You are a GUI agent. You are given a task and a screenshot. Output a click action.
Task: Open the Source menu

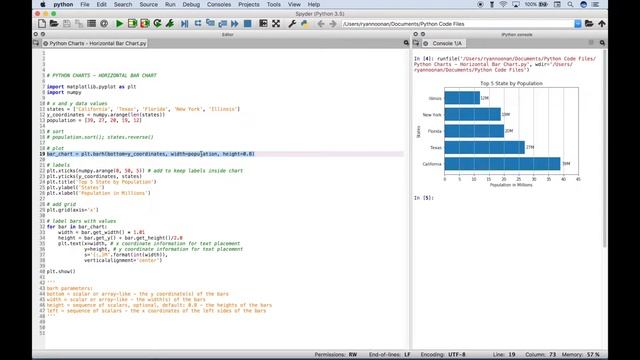149,4
